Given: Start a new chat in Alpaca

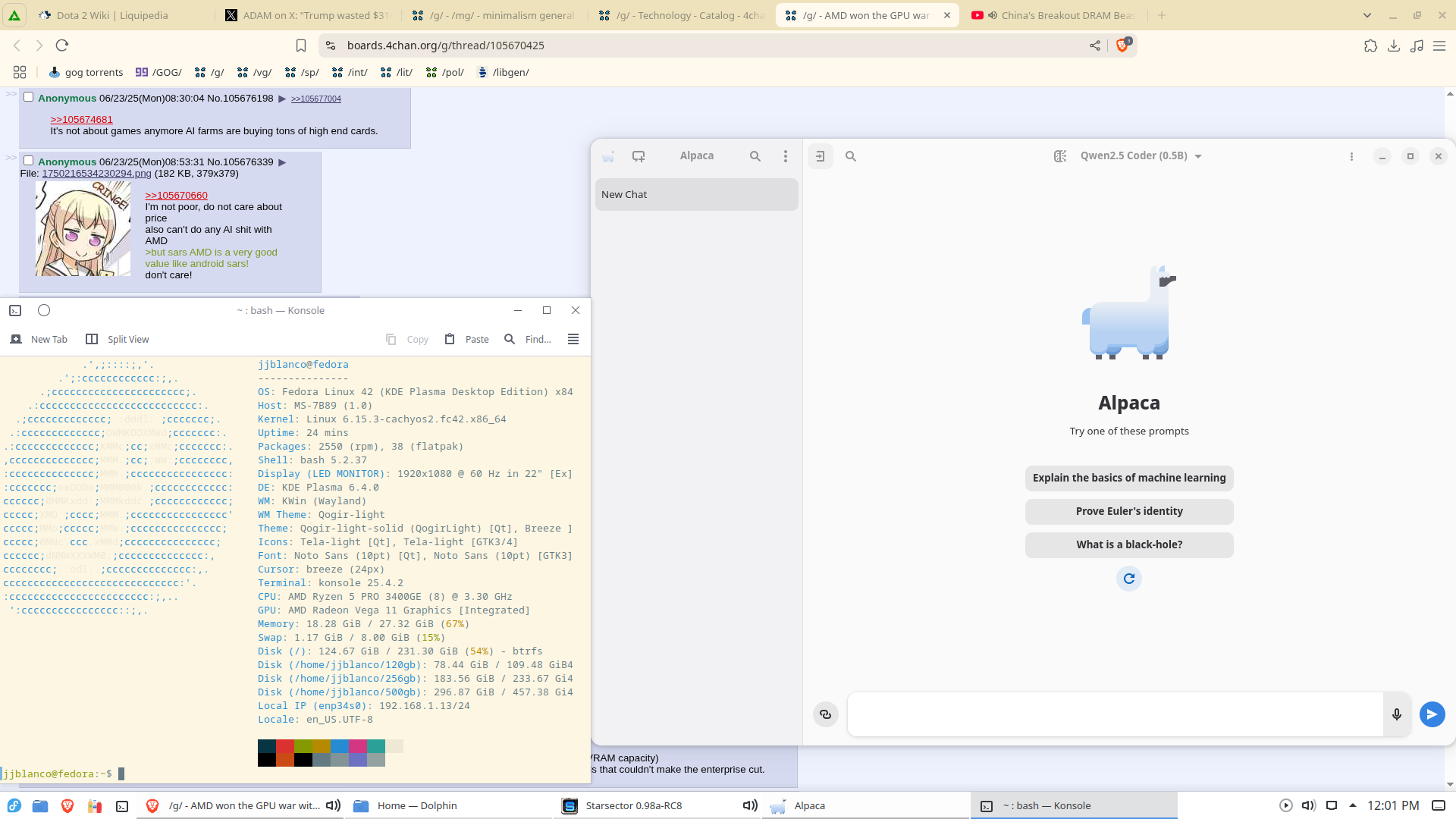Looking at the screenshot, I should coord(639,156).
